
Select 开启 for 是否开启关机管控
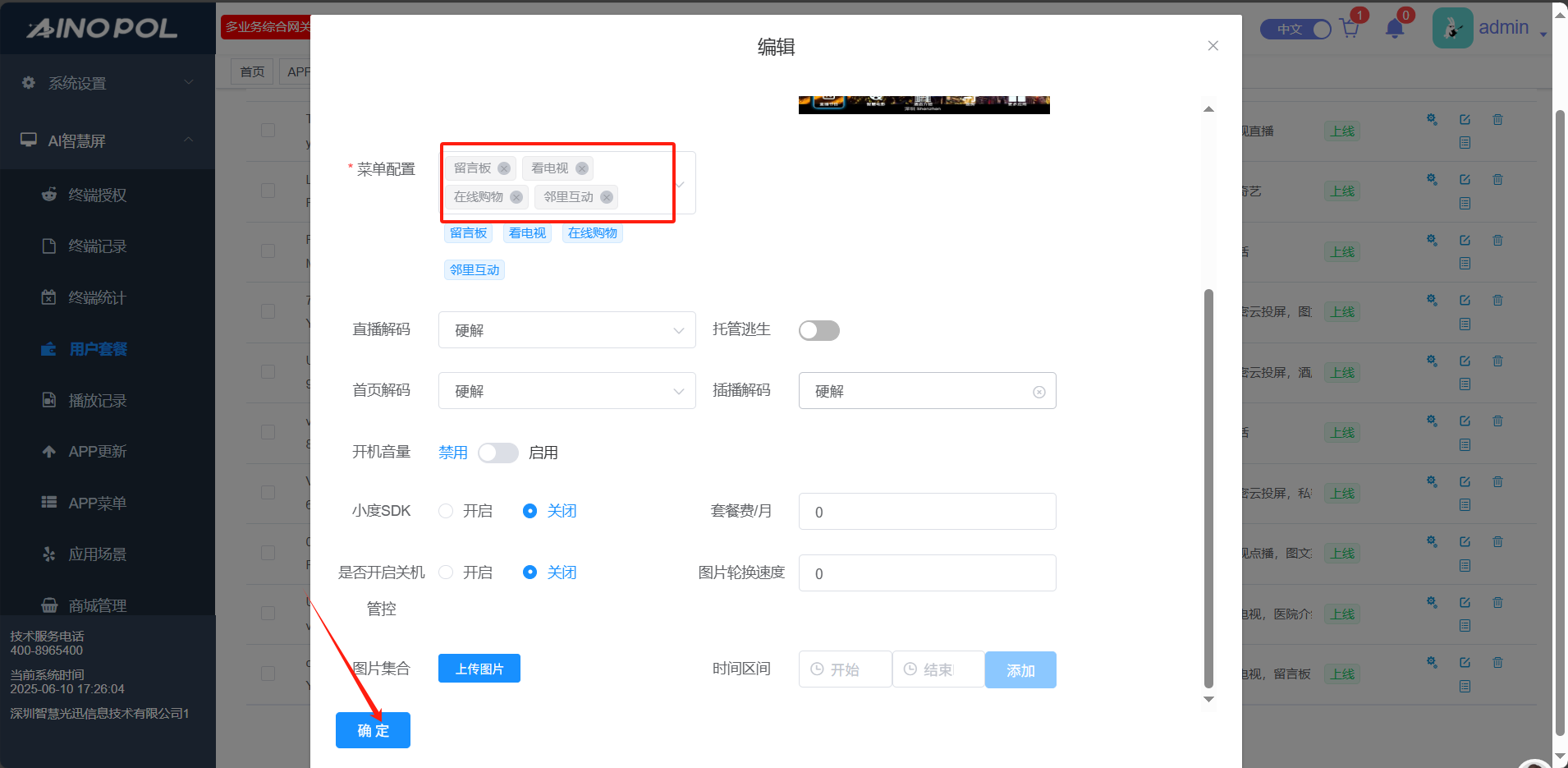point(446,573)
